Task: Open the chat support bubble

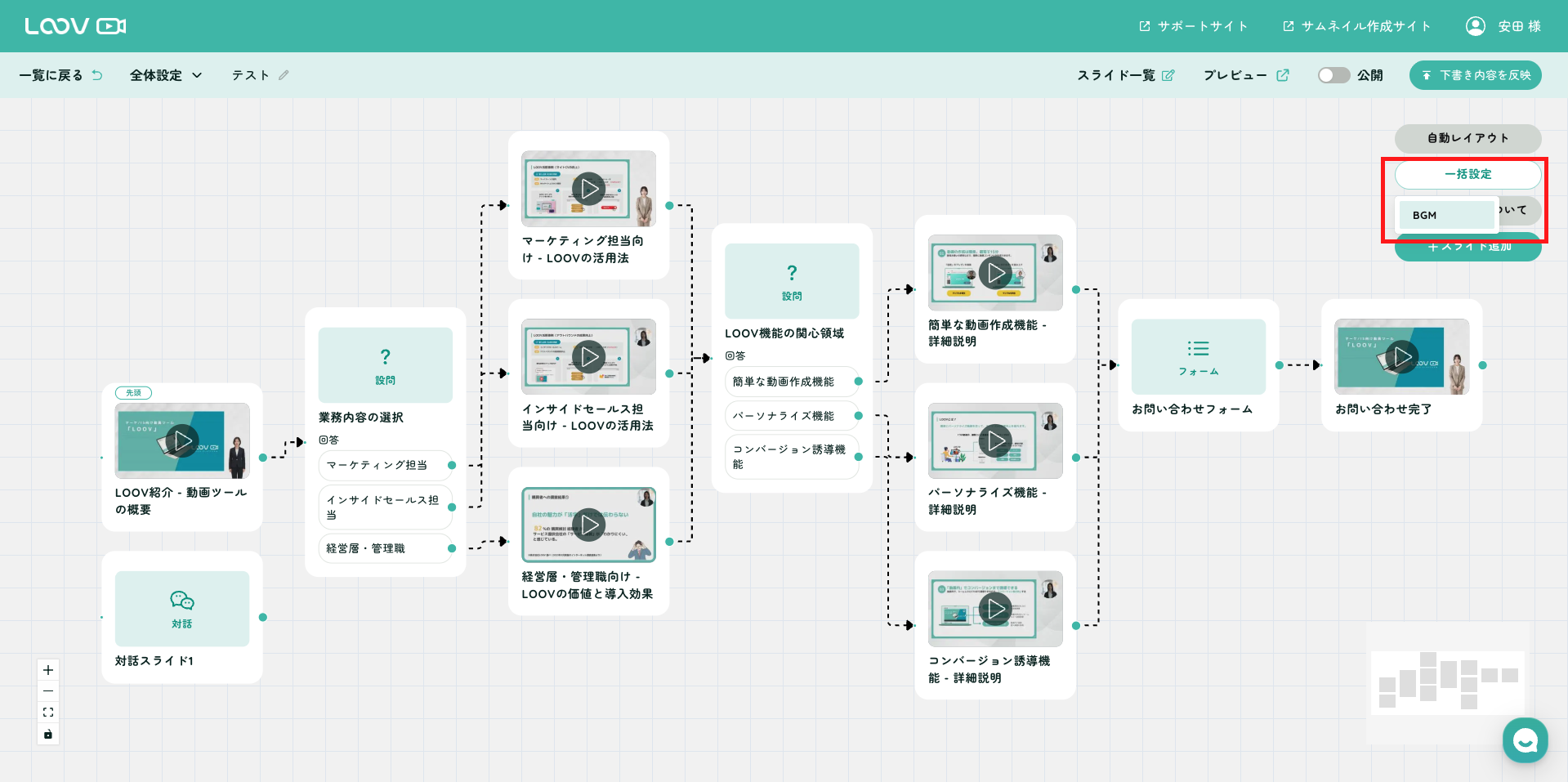Action: tap(1525, 740)
